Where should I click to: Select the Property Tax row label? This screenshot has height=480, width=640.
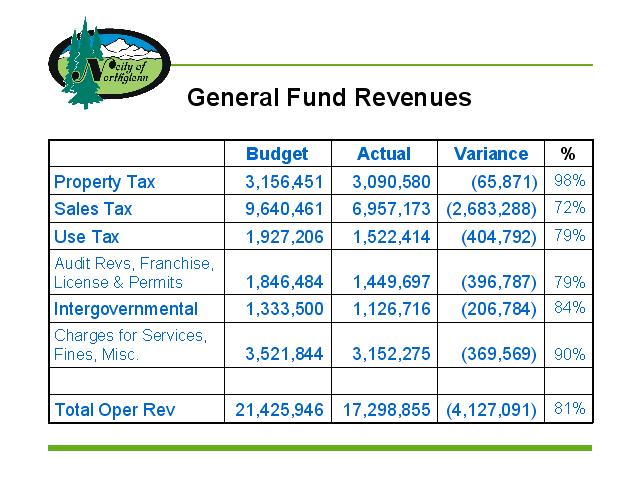(105, 182)
